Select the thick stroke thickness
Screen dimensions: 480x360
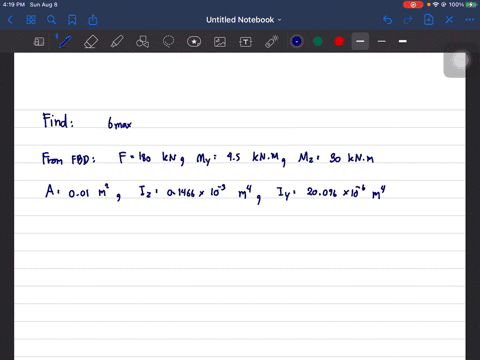pos(403,41)
